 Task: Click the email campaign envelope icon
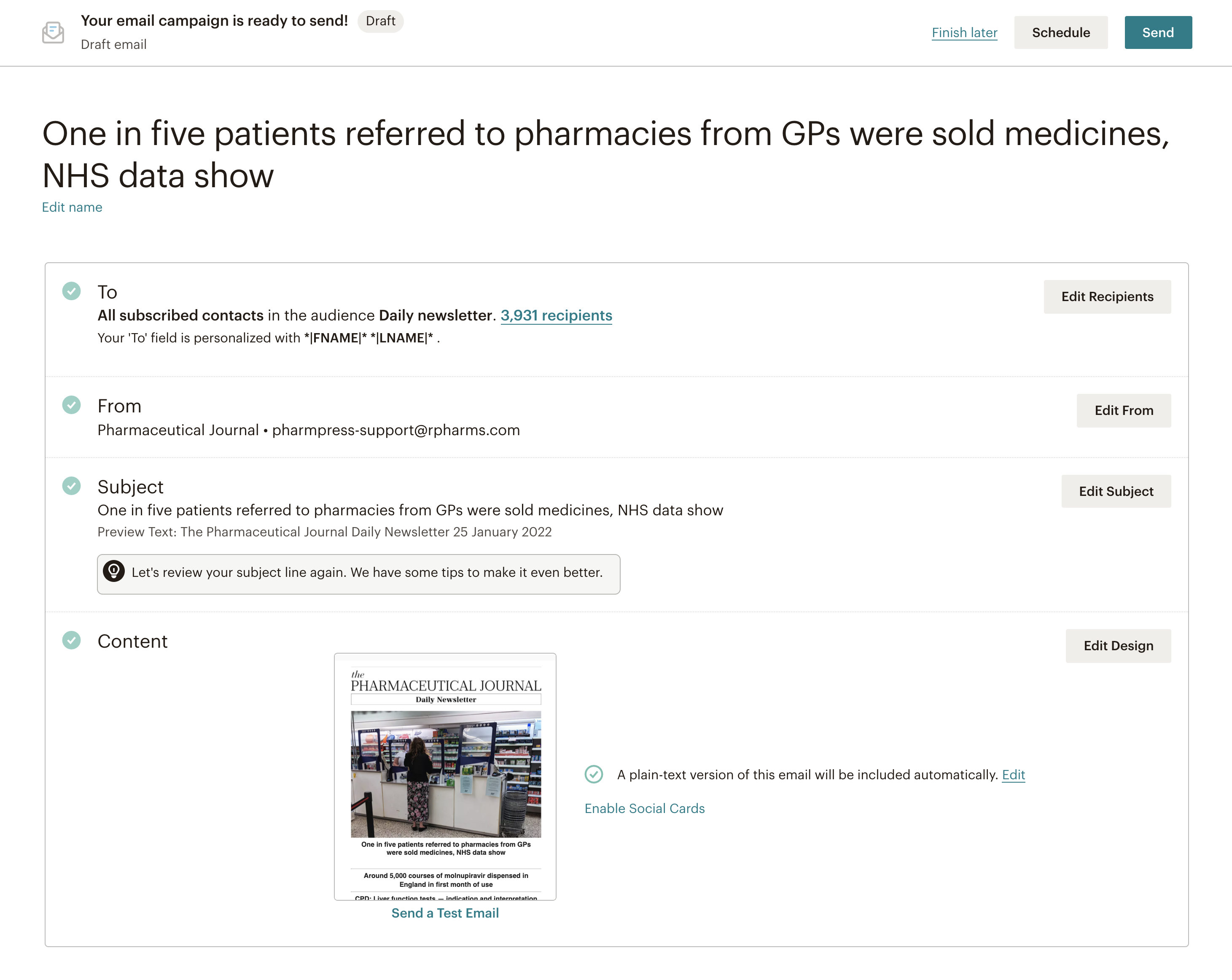coord(53,32)
